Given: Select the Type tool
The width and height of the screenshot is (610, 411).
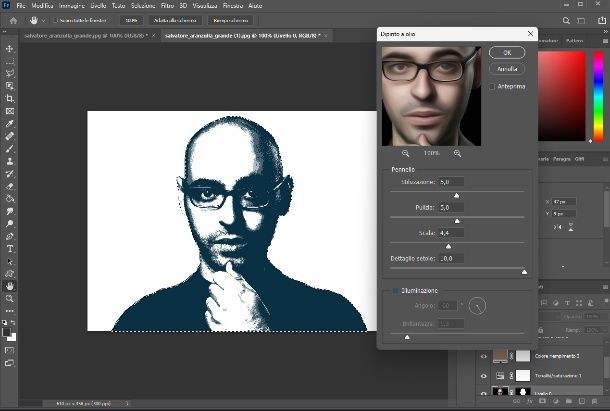Looking at the screenshot, I should pos(10,248).
